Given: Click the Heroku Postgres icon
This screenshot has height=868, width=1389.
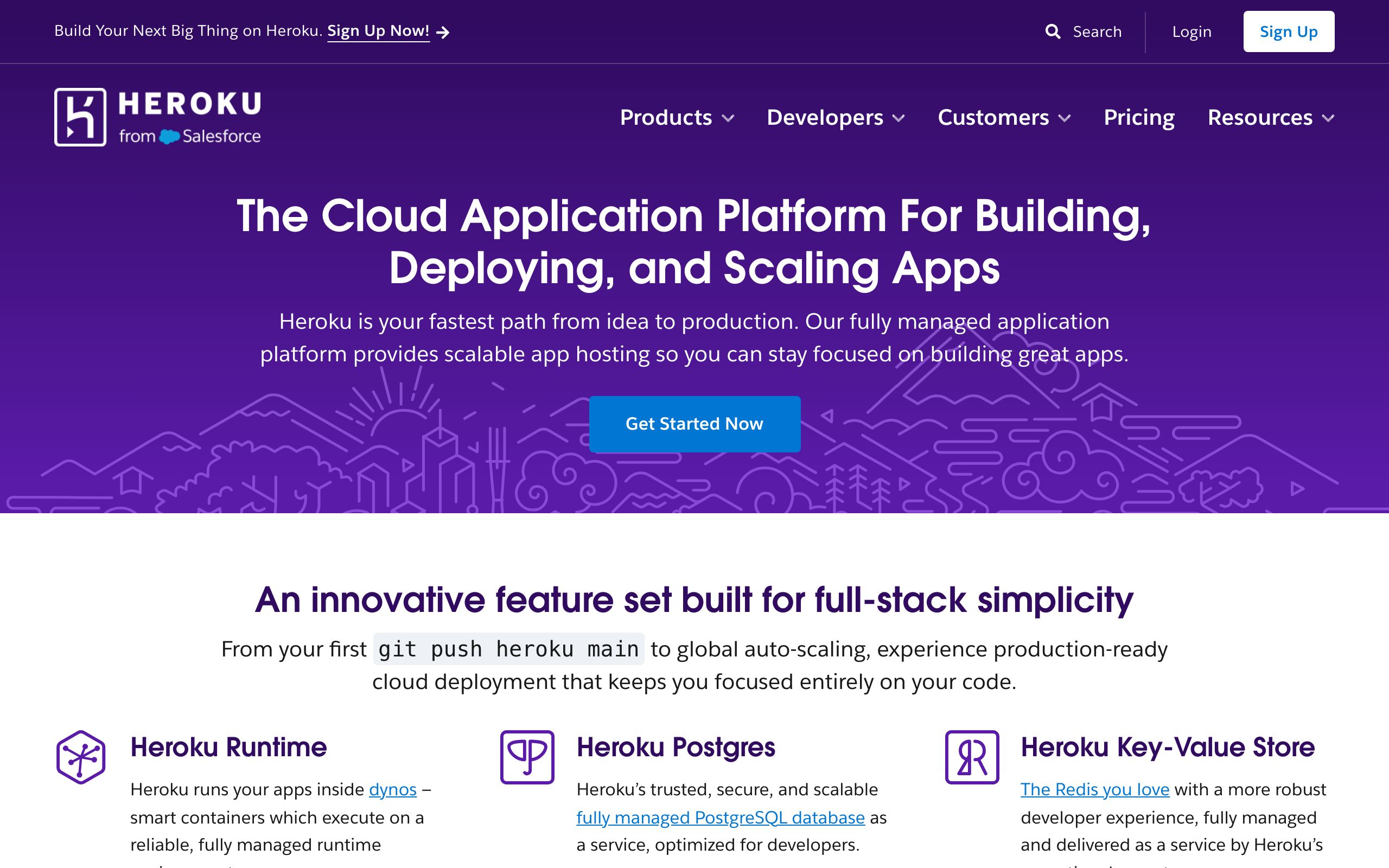Looking at the screenshot, I should point(527,757).
